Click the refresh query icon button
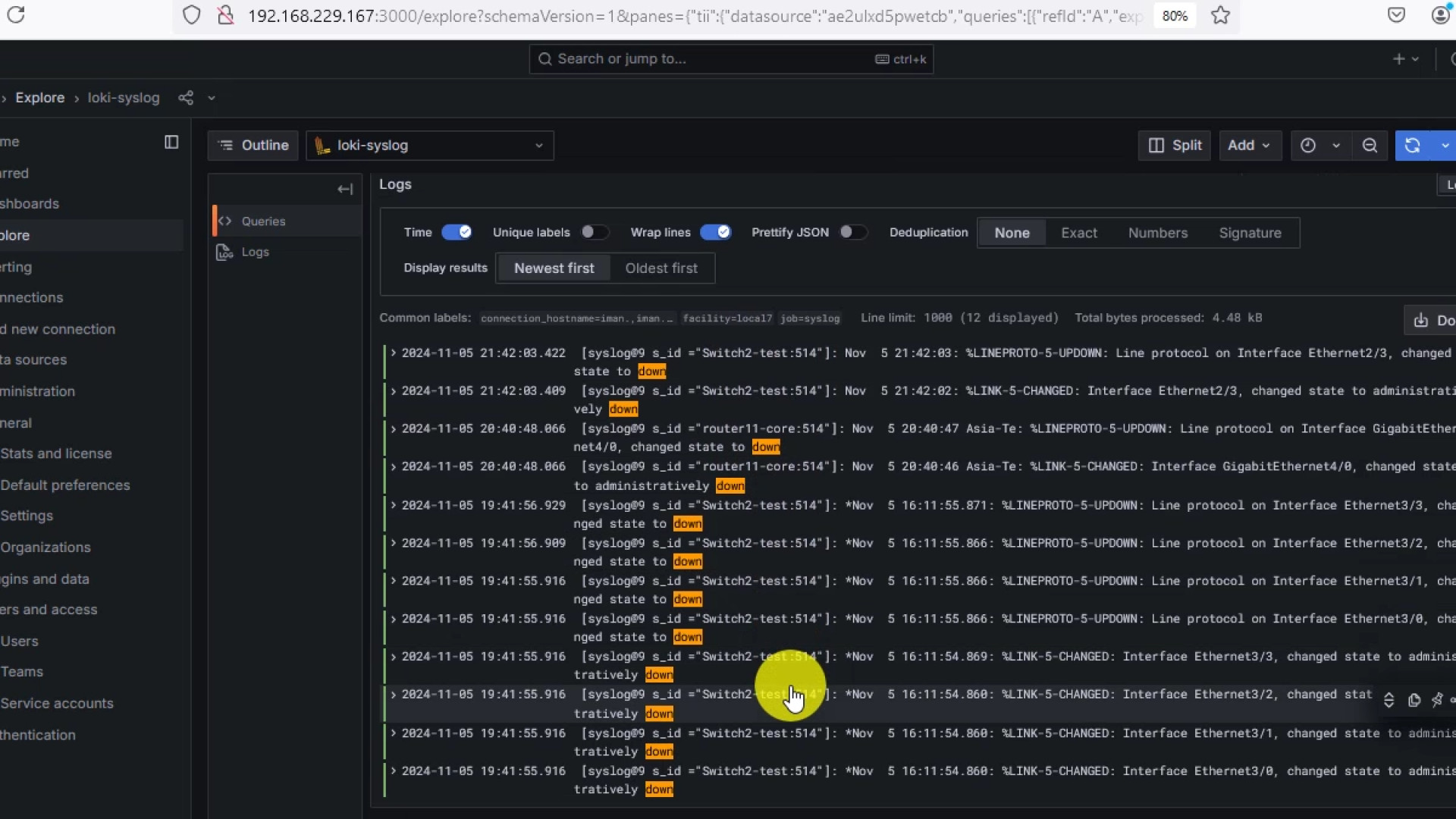 1412,146
